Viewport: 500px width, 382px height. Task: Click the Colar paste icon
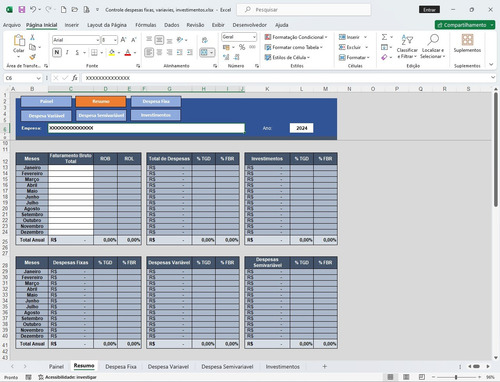point(19,40)
